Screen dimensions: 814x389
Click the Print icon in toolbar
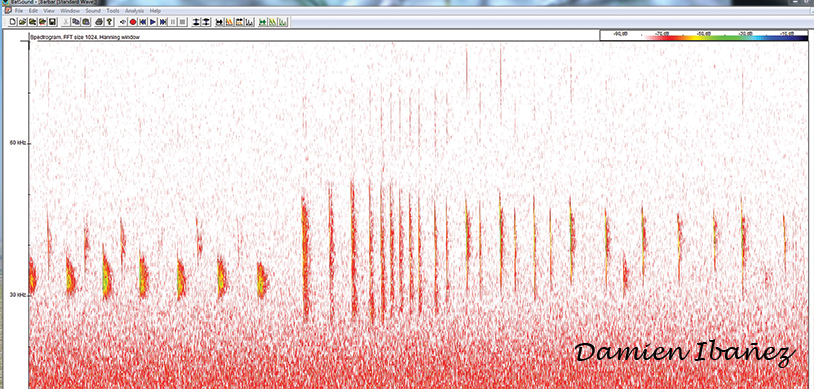(99, 22)
